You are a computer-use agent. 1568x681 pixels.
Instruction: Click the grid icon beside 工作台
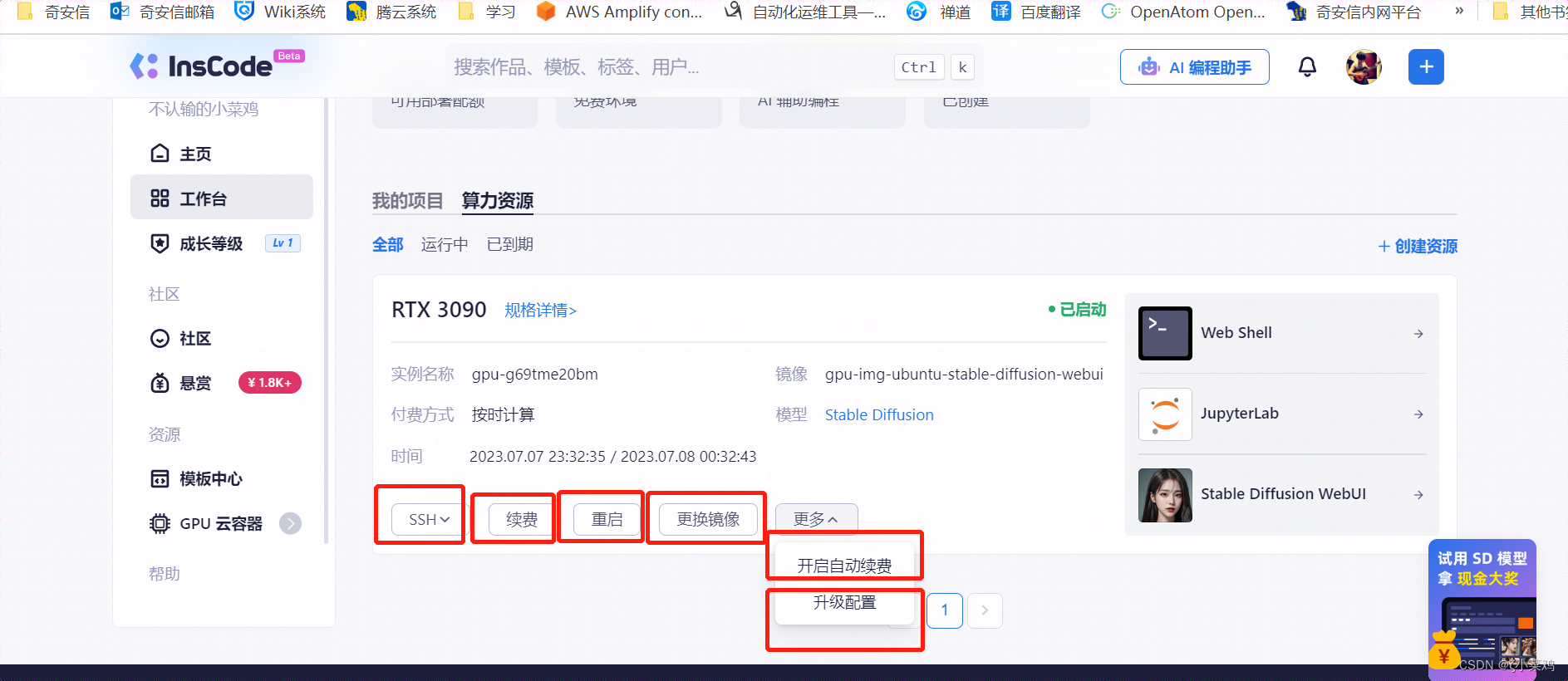pos(160,198)
